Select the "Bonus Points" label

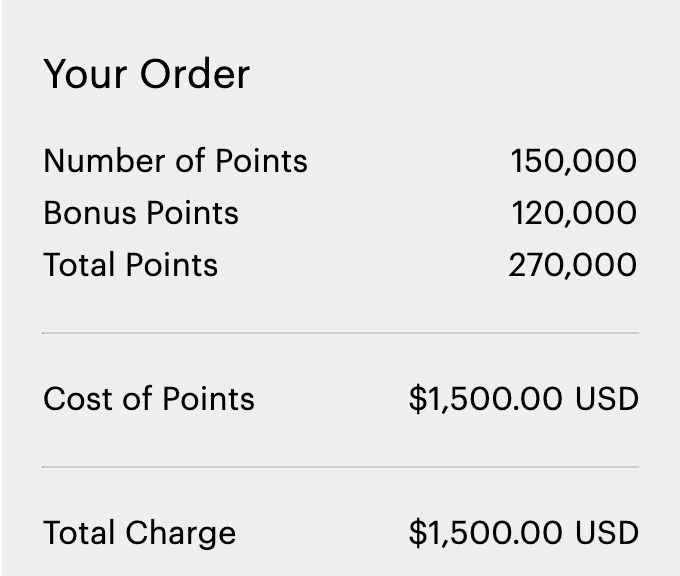coord(141,213)
